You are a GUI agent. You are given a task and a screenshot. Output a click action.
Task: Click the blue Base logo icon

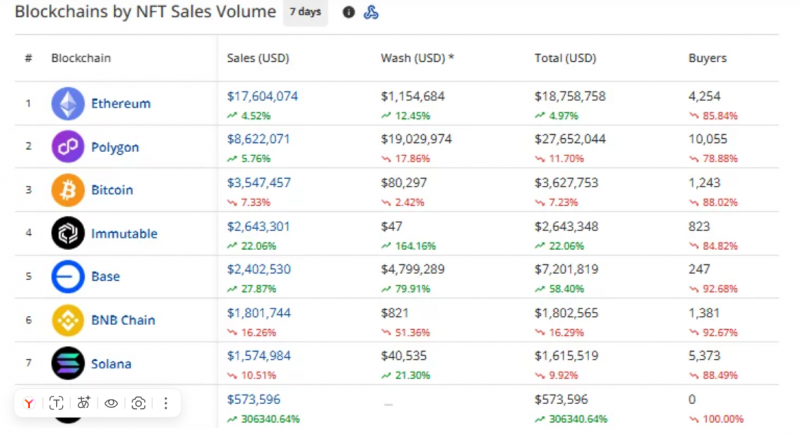coord(68,276)
